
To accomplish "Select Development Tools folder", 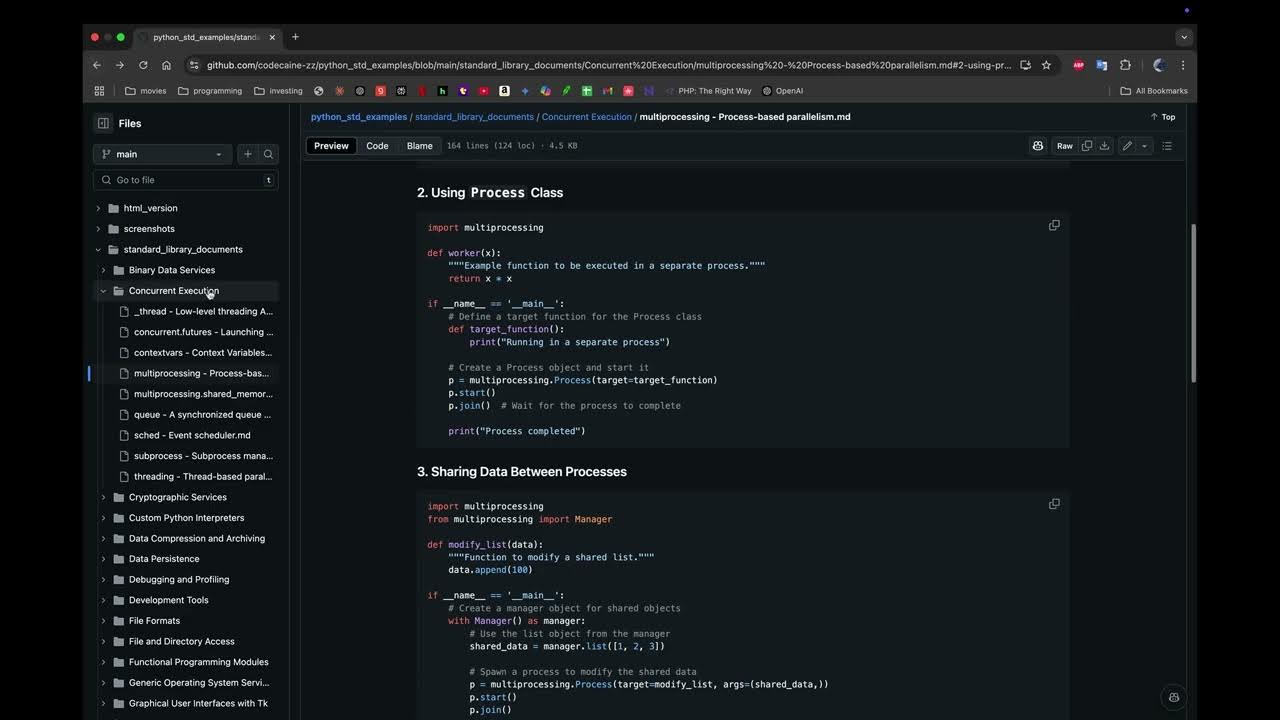I will tap(169, 600).
